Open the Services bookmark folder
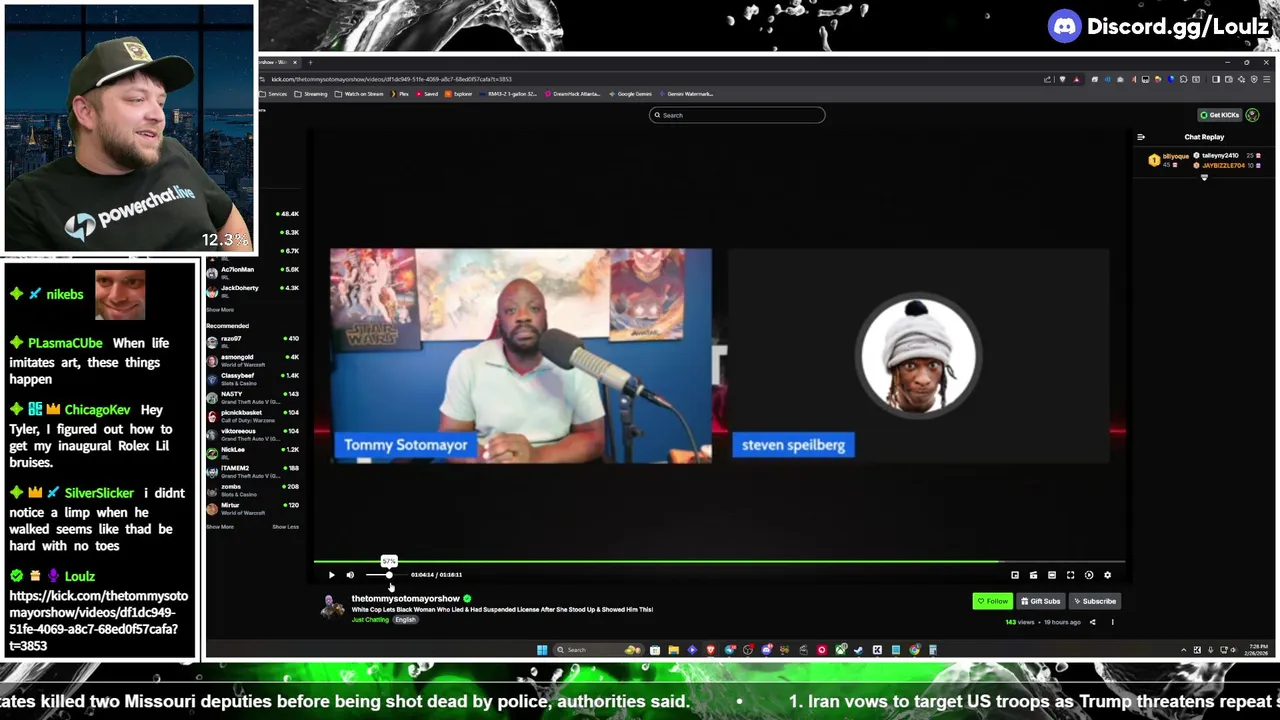Image resolution: width=1280 pixels, height=720 pixels. click(x=274, y=94)
